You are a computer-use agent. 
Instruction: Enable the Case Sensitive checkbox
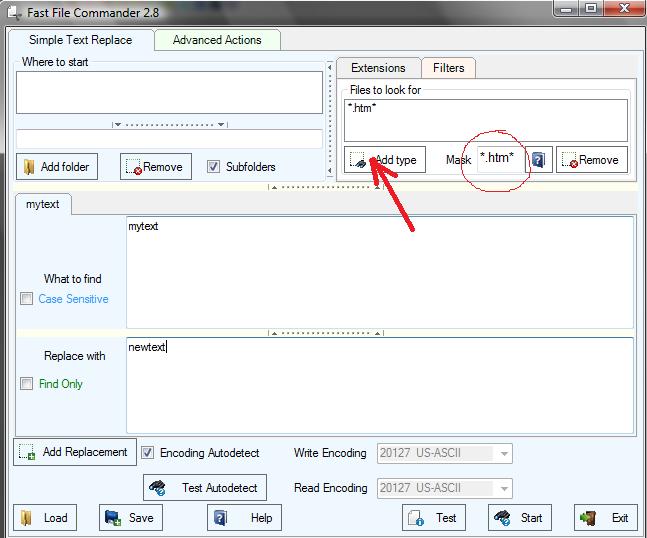coord(26,298)
